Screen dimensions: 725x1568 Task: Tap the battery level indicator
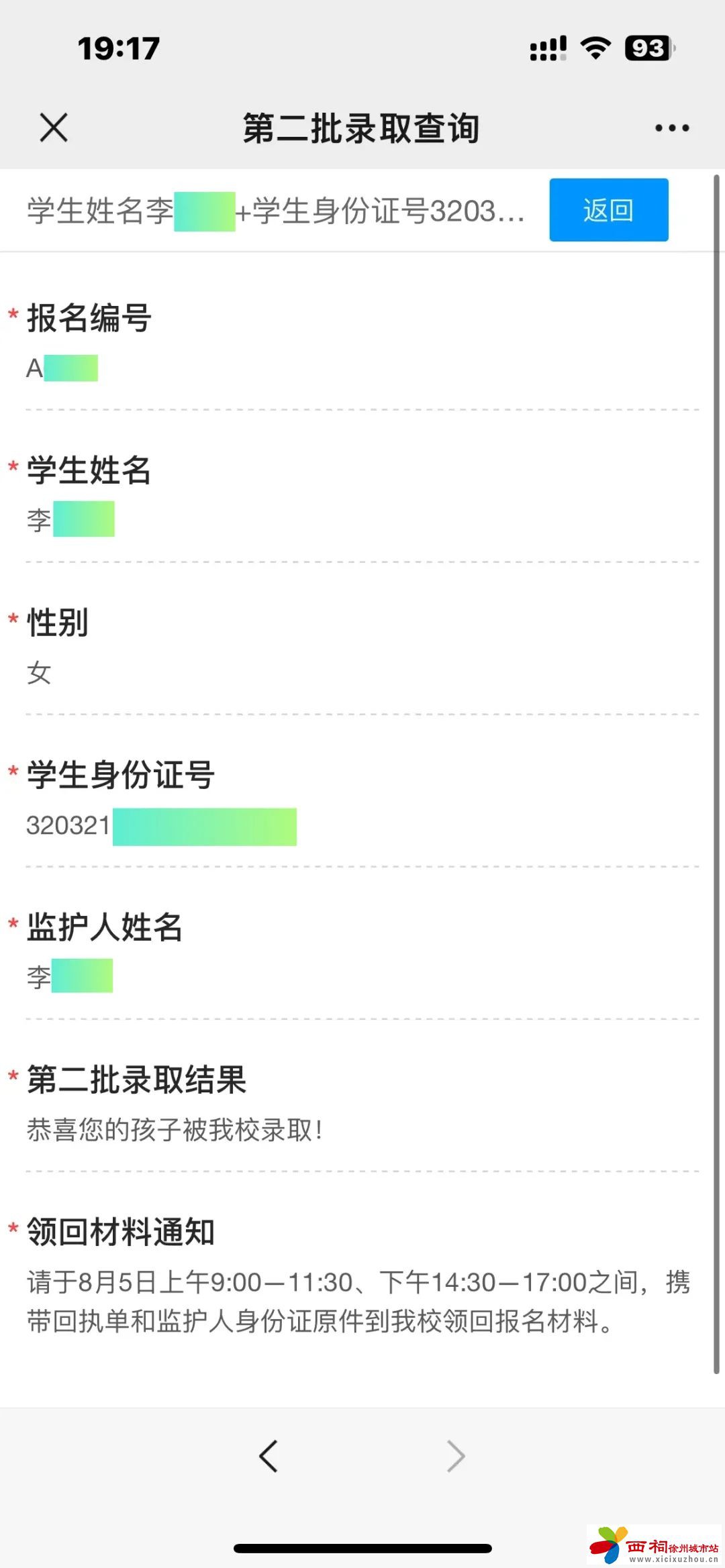[649, 48]
